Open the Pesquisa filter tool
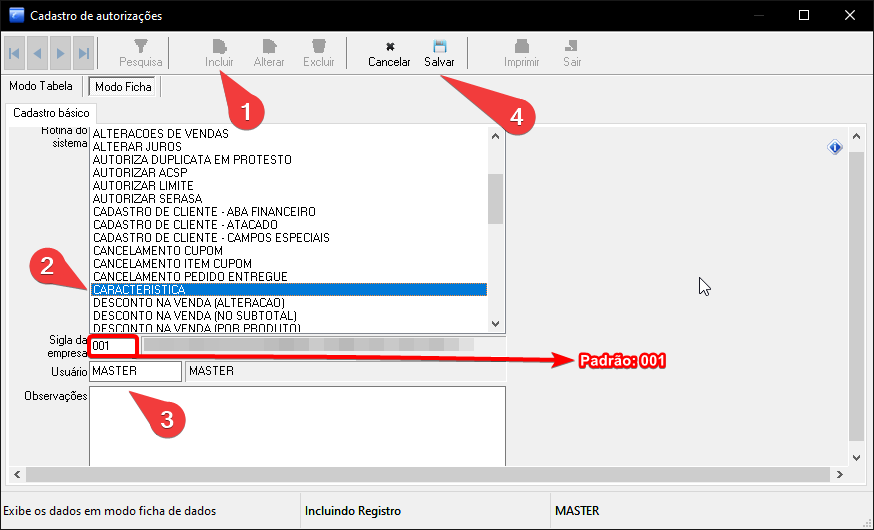 (x=141, y=47)
